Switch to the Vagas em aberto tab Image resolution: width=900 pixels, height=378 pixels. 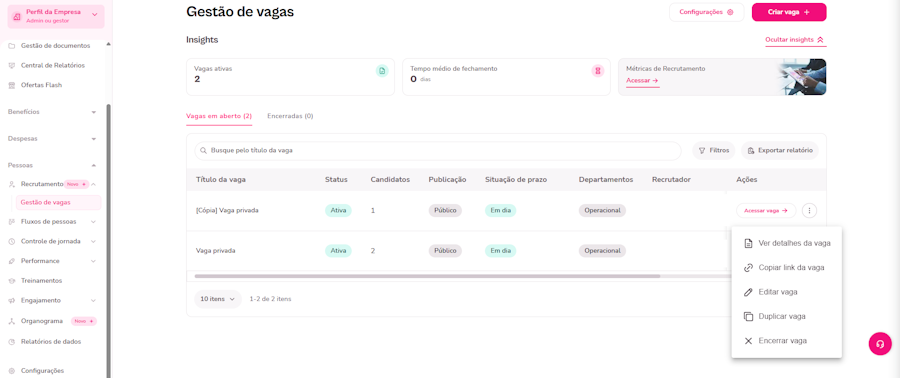[219, 116]
